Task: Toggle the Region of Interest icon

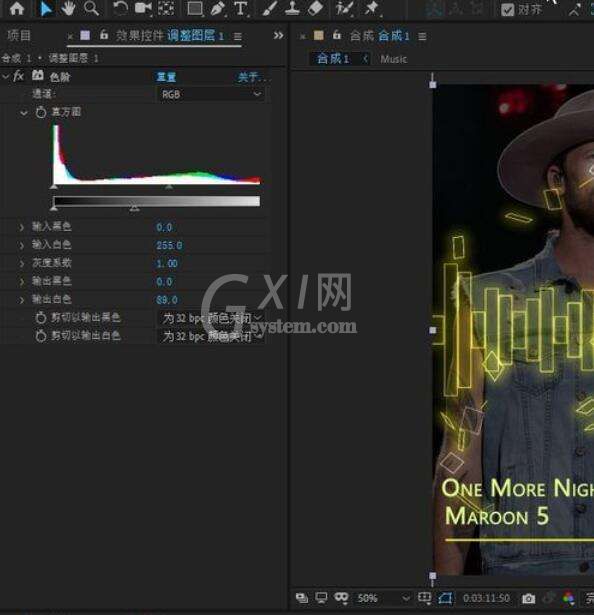Action: click(445, 598)
